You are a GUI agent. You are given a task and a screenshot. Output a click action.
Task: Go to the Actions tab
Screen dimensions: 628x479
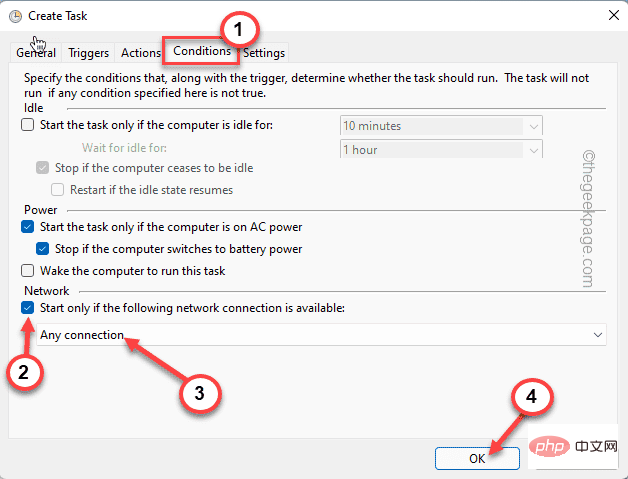(x=140, y=53)
